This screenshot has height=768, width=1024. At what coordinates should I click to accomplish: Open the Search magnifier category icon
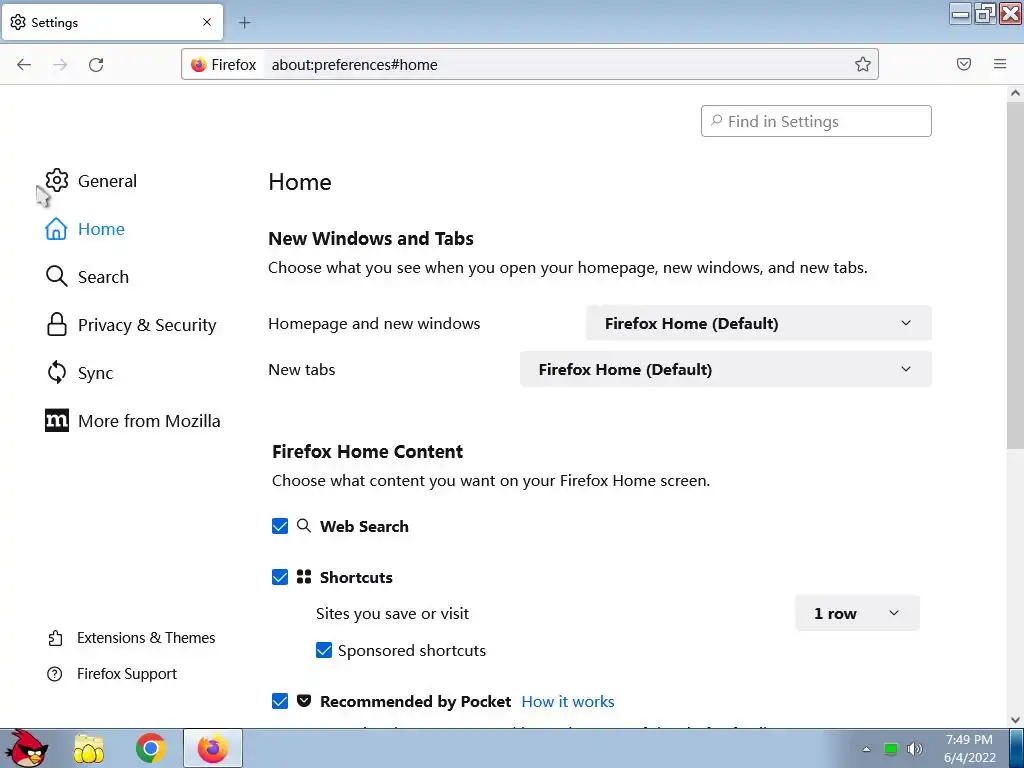(56, 276)
